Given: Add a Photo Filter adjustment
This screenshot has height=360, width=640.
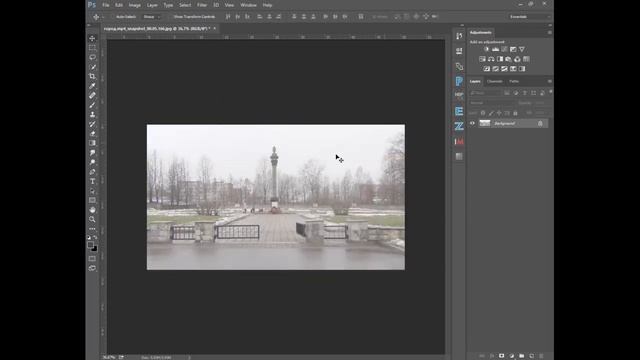Looking at the screenshot, I should [x=509, y=59].
